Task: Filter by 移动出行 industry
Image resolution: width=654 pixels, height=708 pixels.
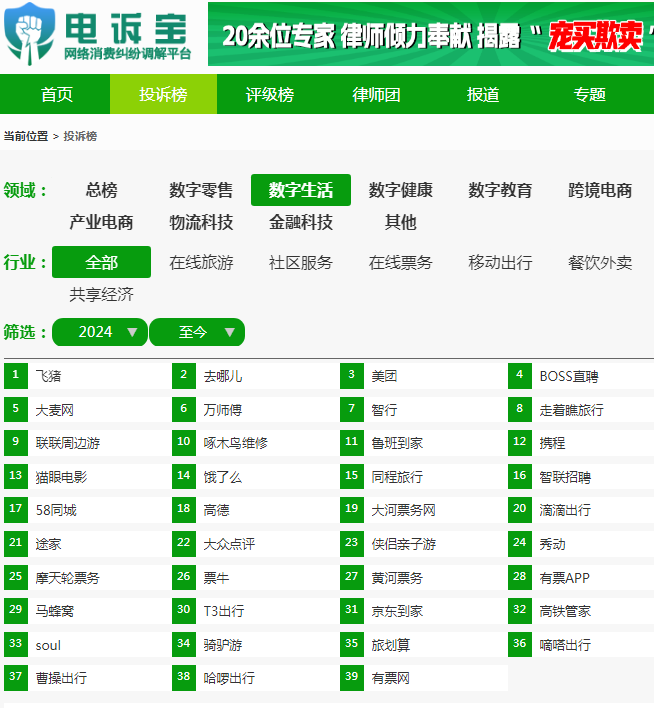Action: coord(500,262)
